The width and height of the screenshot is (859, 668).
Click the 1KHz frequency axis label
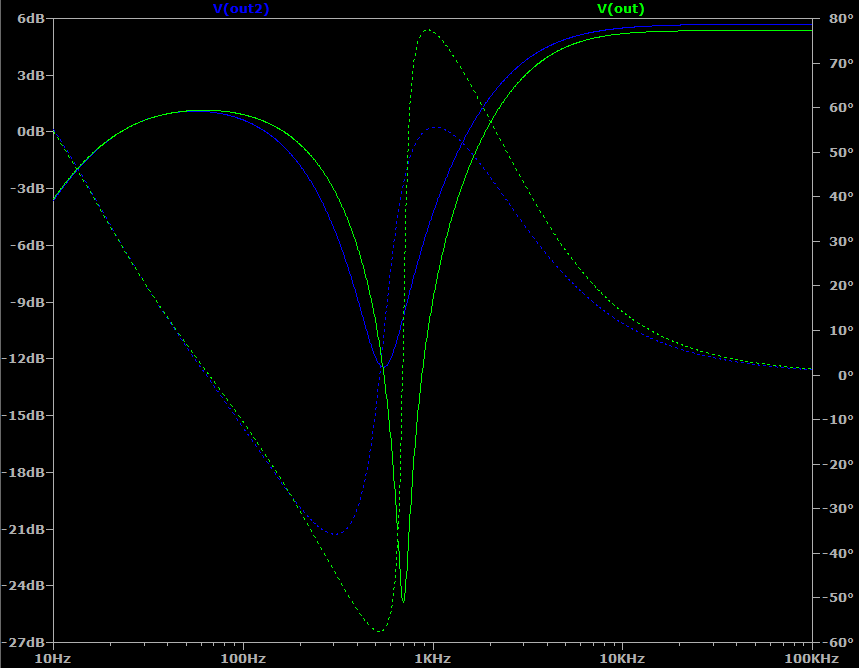pyautogui.click(x=432, y=659)
